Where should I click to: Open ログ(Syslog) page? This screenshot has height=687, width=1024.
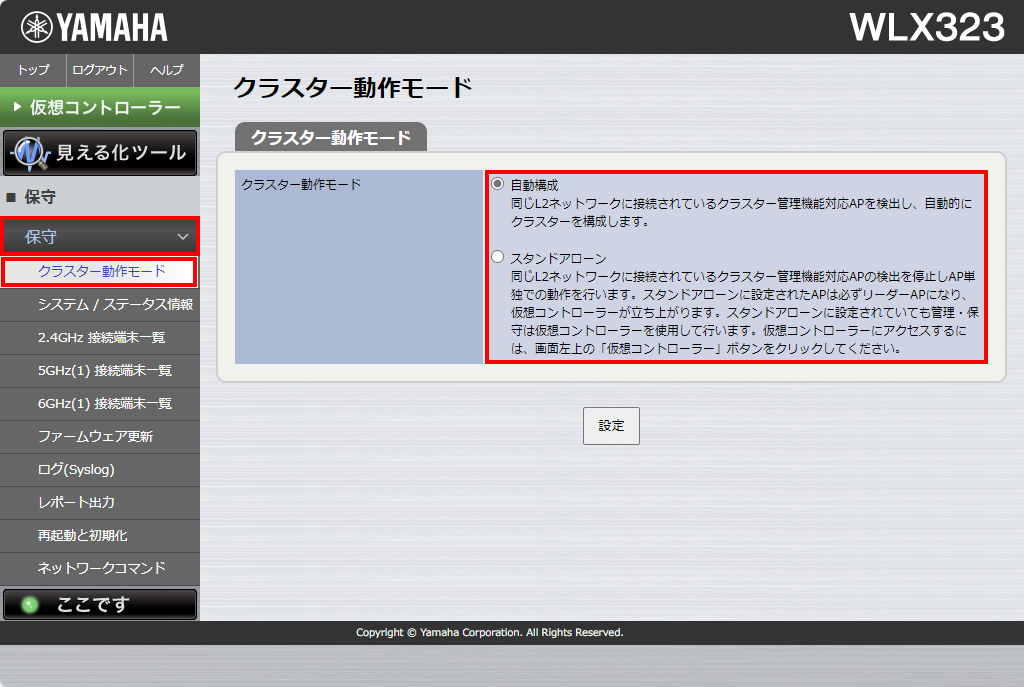(x=76, y=469)
